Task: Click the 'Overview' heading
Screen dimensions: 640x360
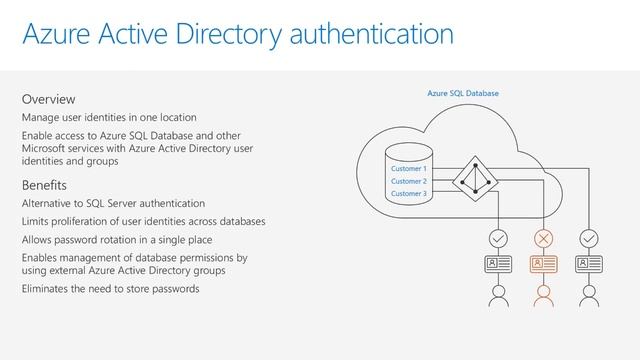Action: pyautogui.click(x=49, y=99)
